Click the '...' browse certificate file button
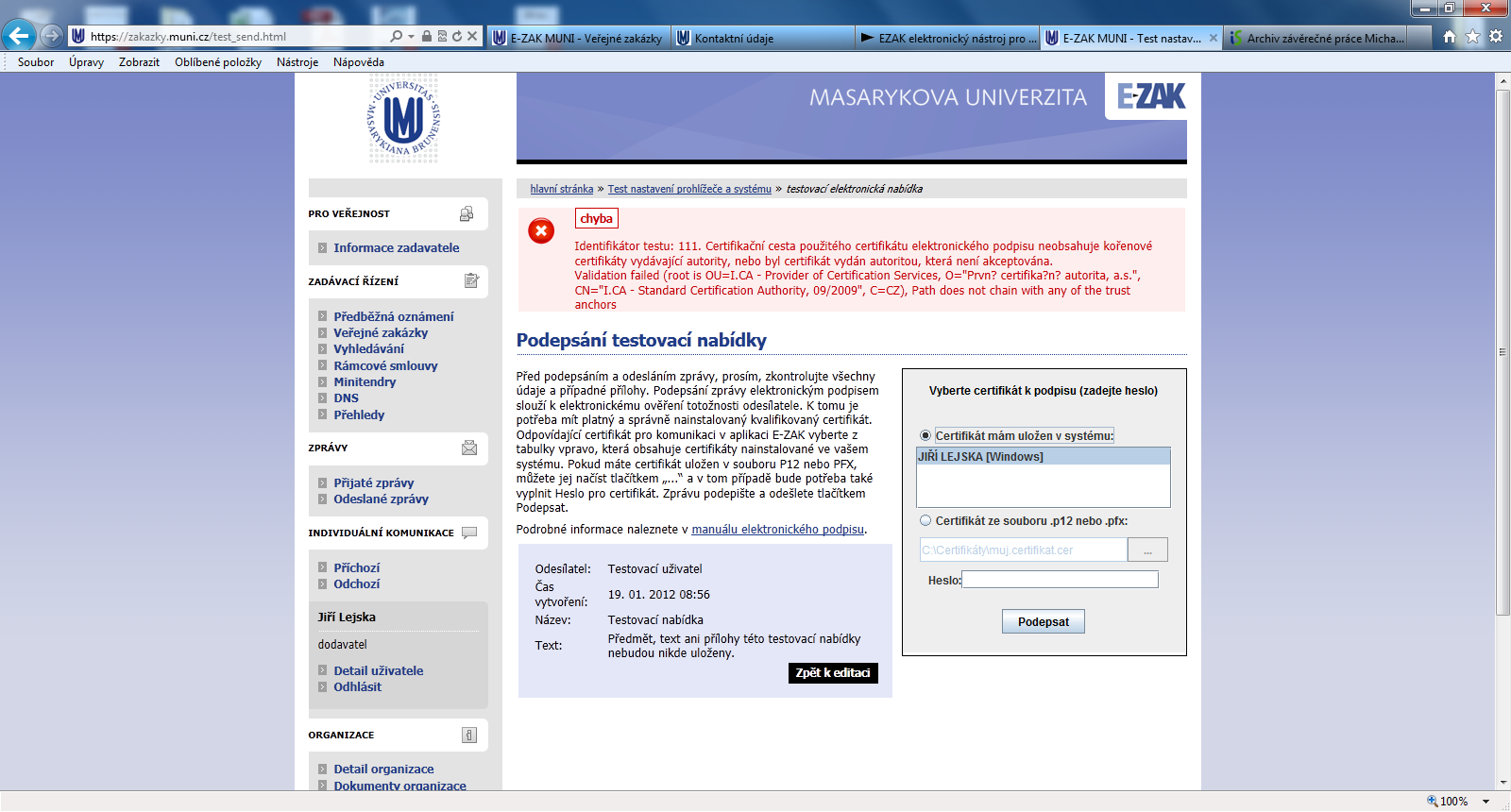Screen dimensions: 1511x812 click(x=1147, y=550)
